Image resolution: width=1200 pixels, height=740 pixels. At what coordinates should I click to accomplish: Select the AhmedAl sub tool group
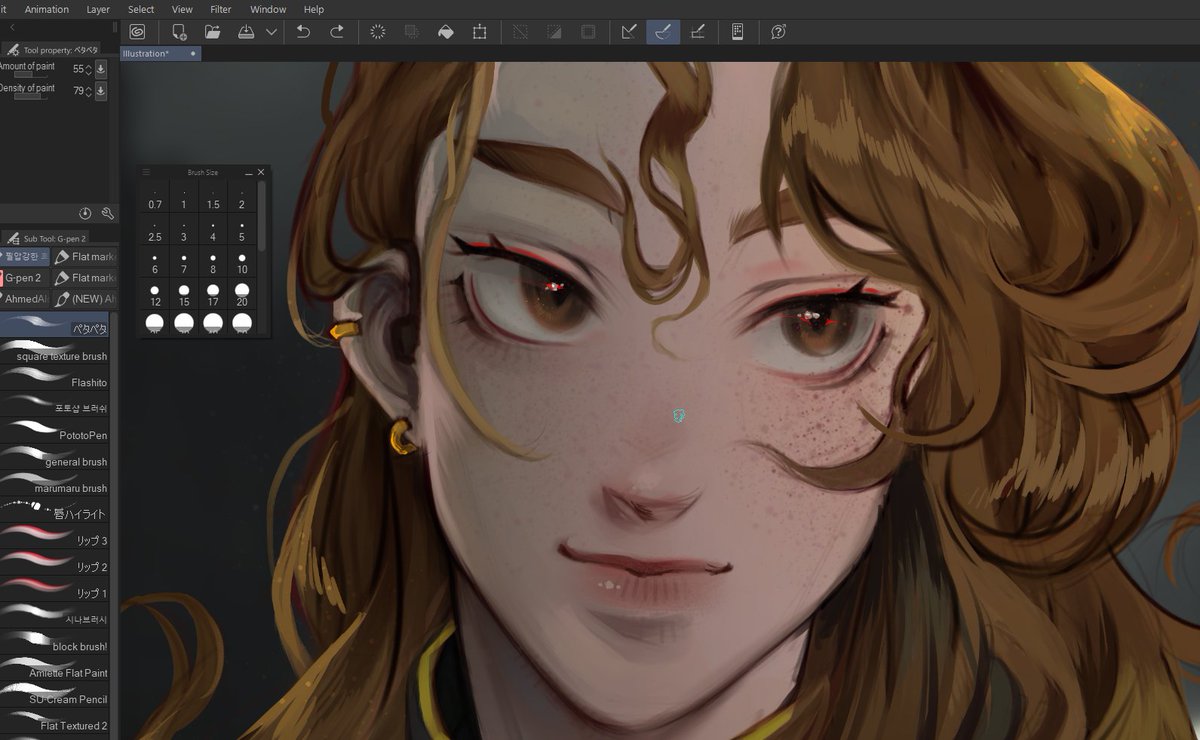tap(24, 299)
